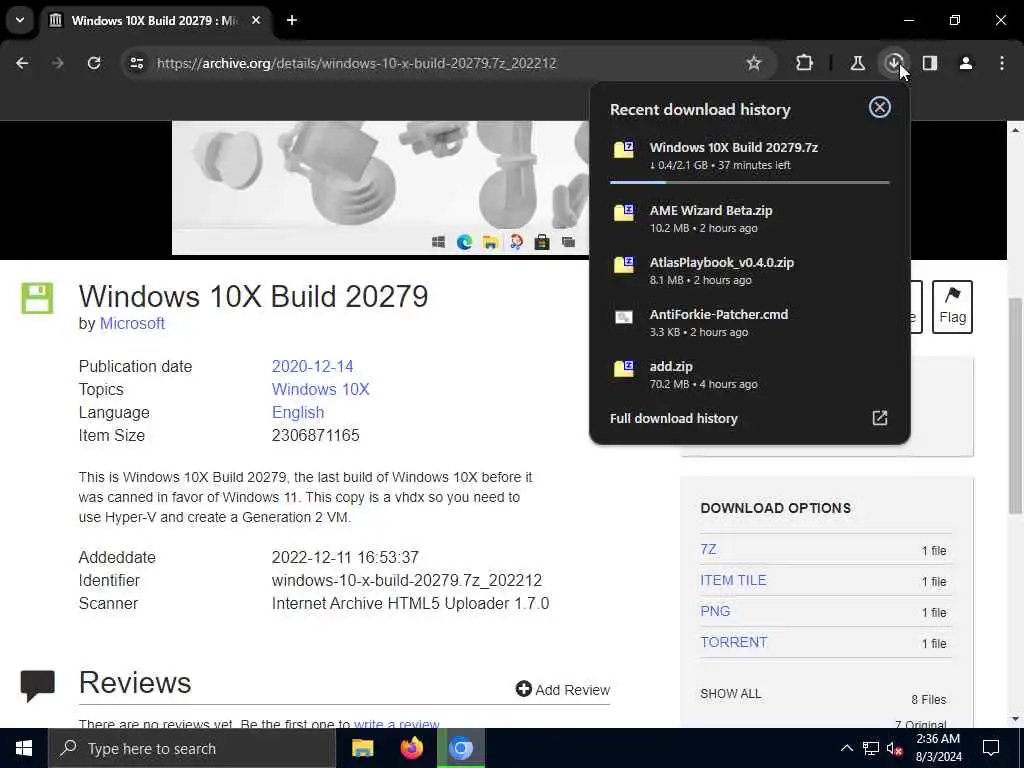Show hidden system tray icons
Image resolution: width=1024 pixels, height=768 pixels.
point(846,748)
